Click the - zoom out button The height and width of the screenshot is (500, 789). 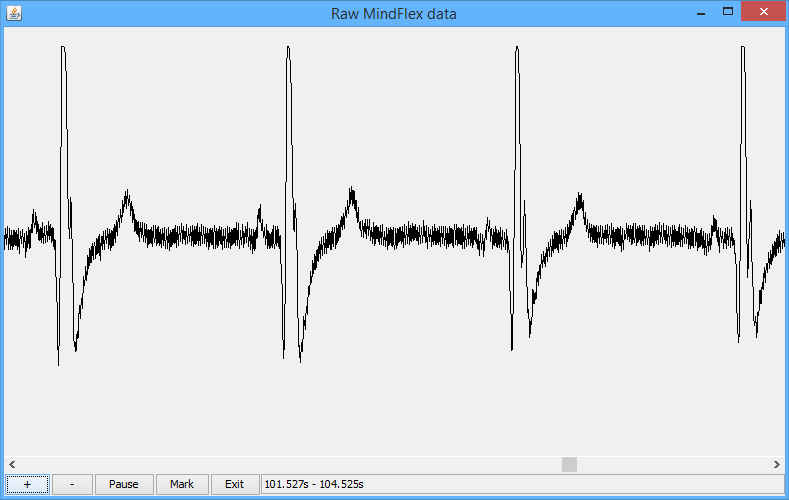72,484
